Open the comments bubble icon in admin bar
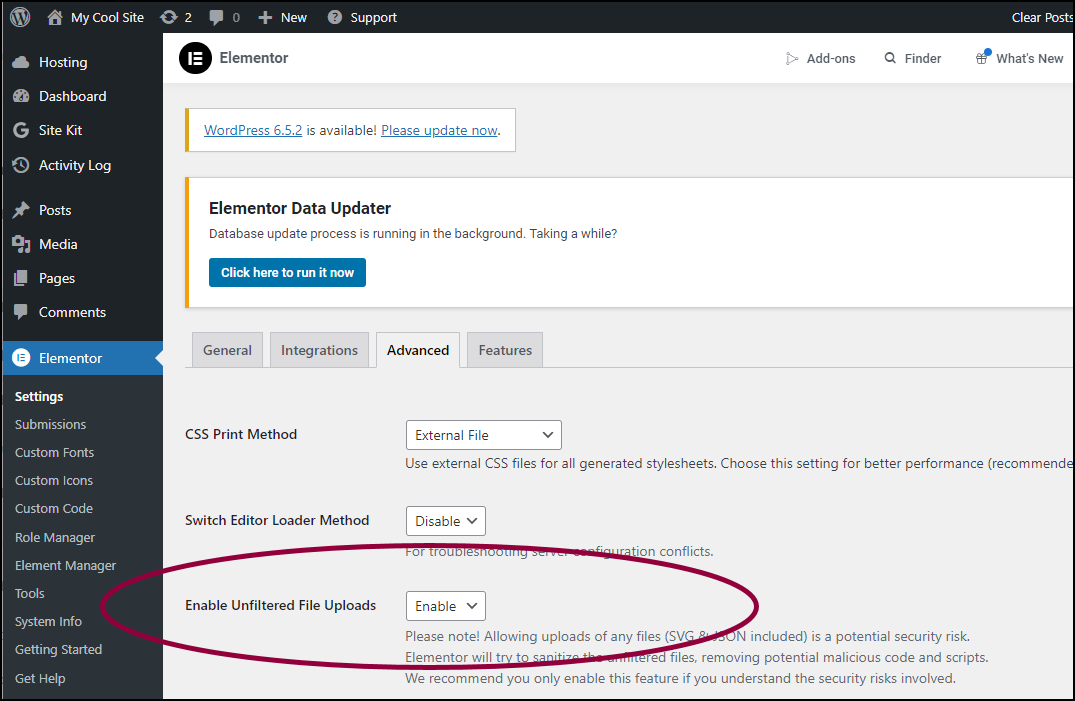 216,18
